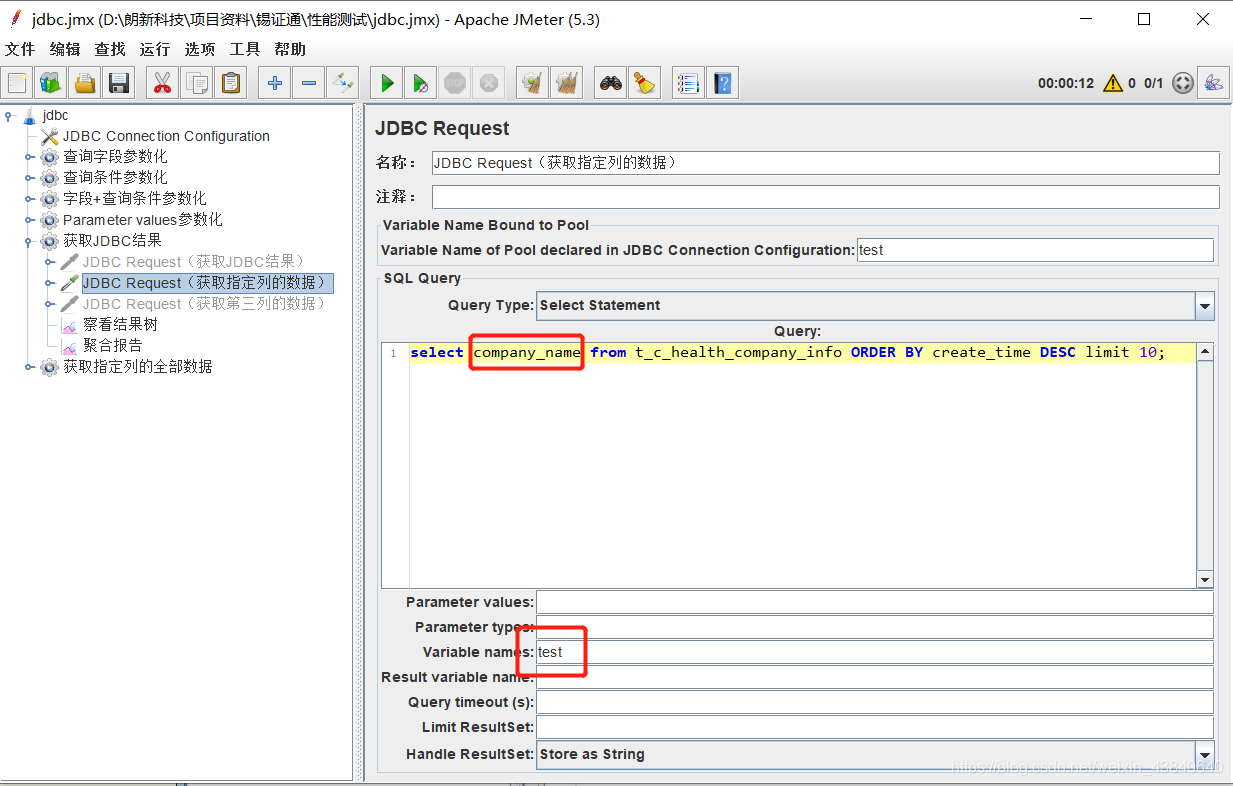
Task: Click the Copy toolbar icon
Action: pyautogui.click(x=197, y=83)
